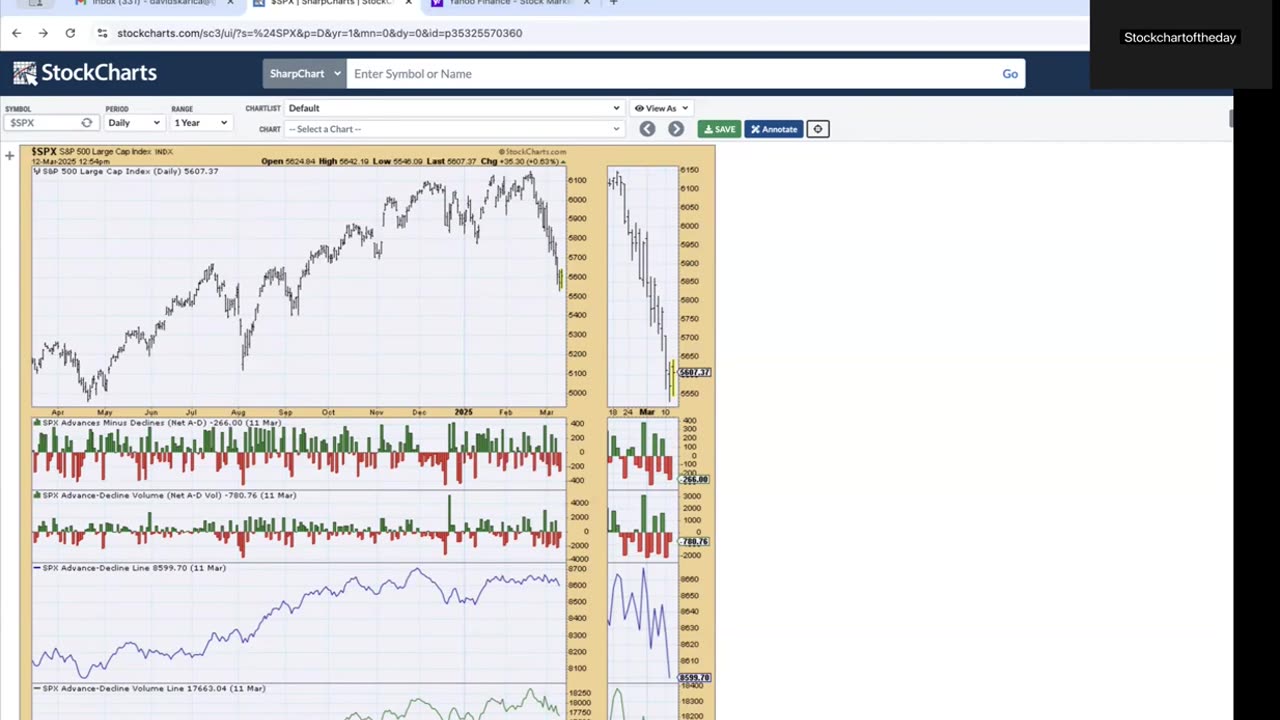This screenshot has height=720, width=1280.
Task: Click the last price label 5607.37
Action: click(694, 372)
